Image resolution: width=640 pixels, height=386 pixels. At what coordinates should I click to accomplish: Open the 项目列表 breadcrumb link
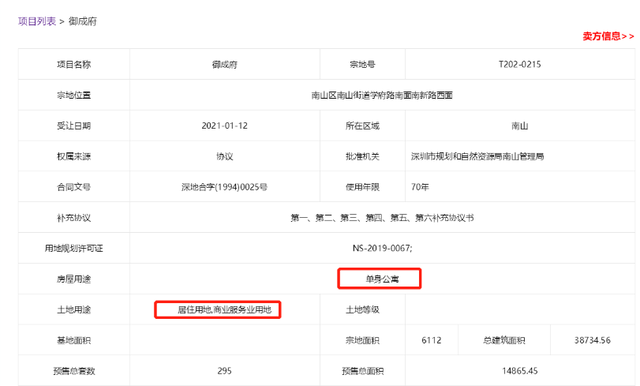(x=37, y=21)
